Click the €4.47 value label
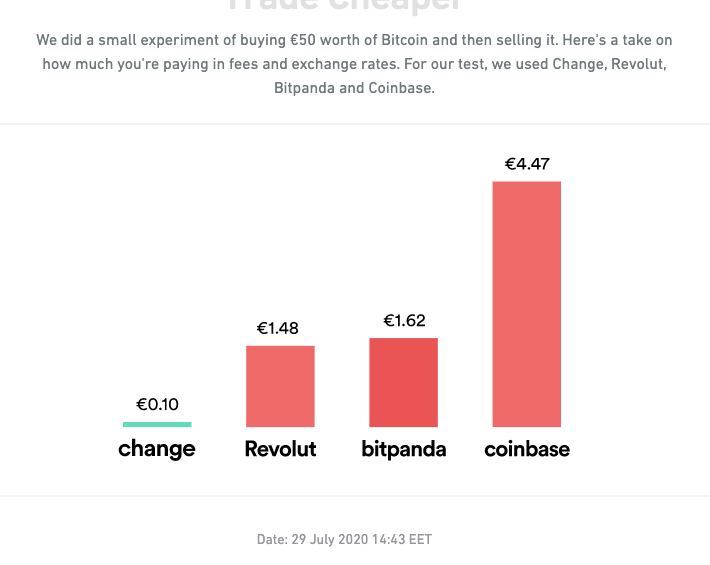The height and width of the screenshot is (565, 710). pyautogui.click(x=527, y=163)
